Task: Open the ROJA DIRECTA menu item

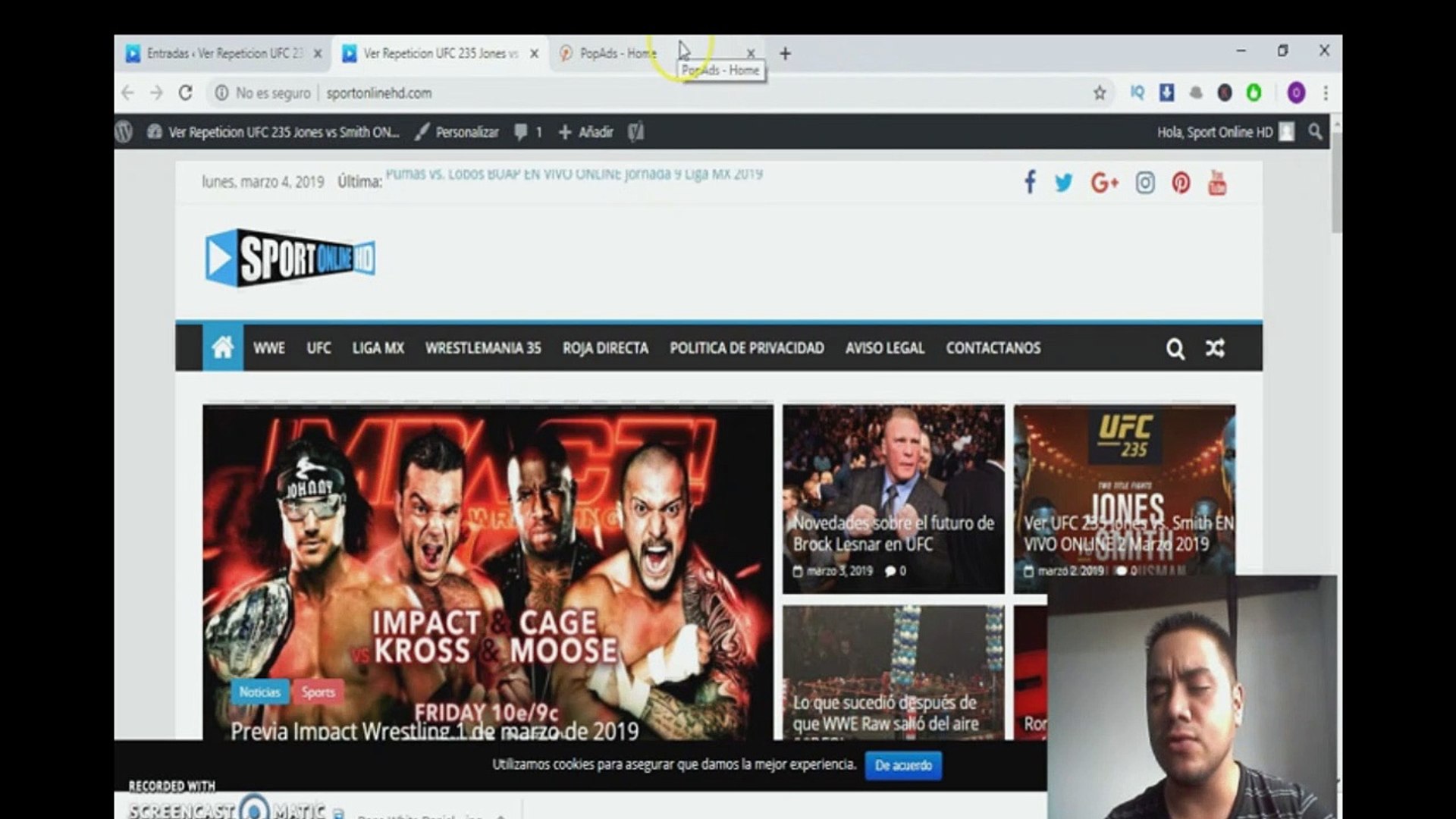Action: tap(605, 348)
